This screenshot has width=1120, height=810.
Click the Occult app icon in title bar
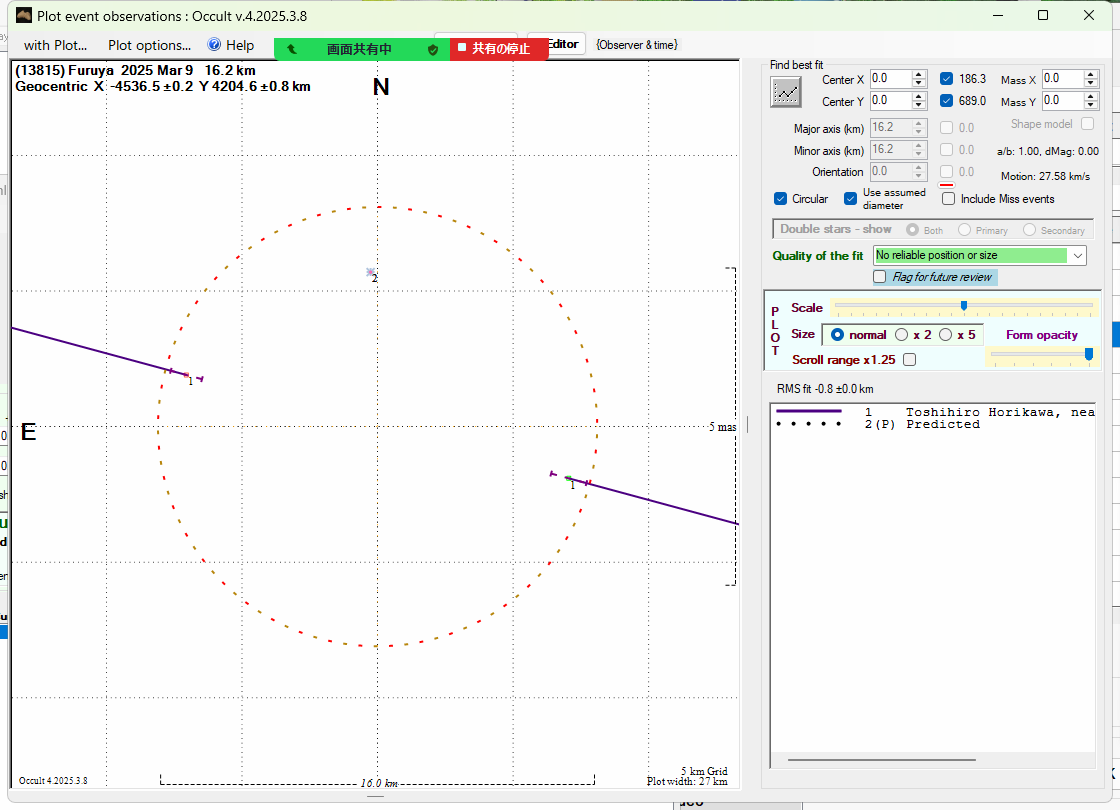[x=24, y=15]
